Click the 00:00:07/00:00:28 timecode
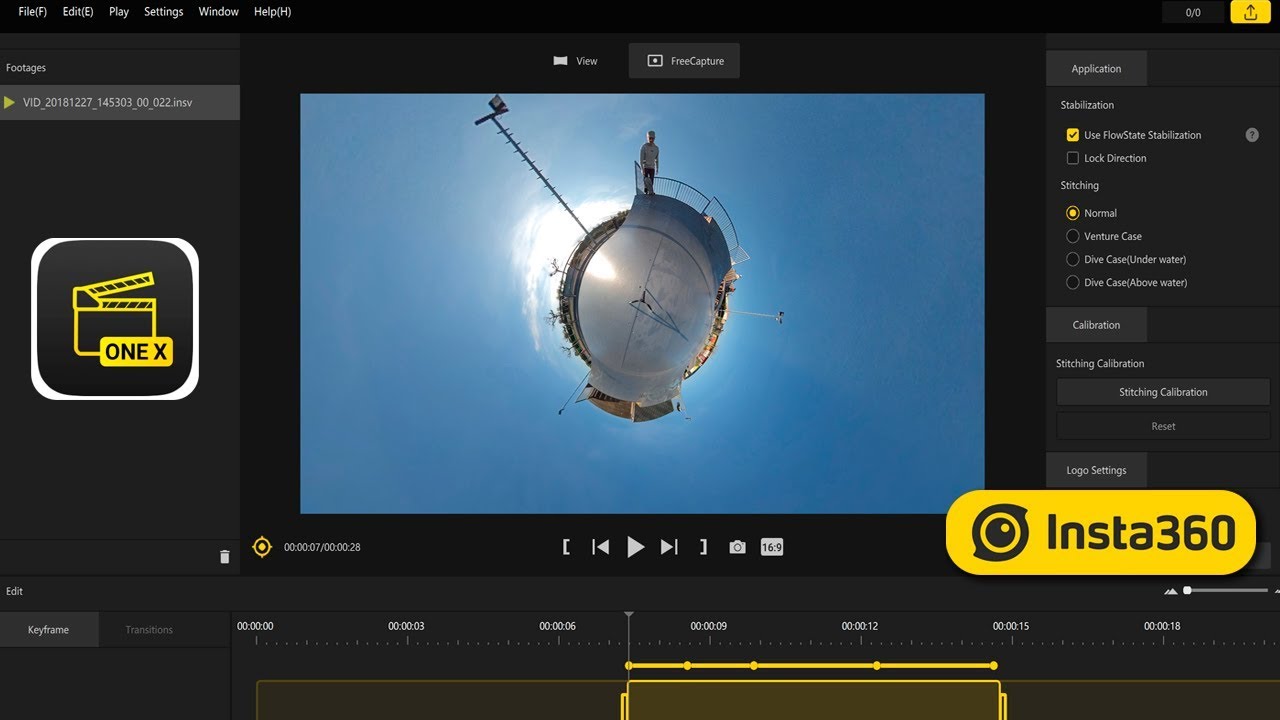 tap(322, 547)
